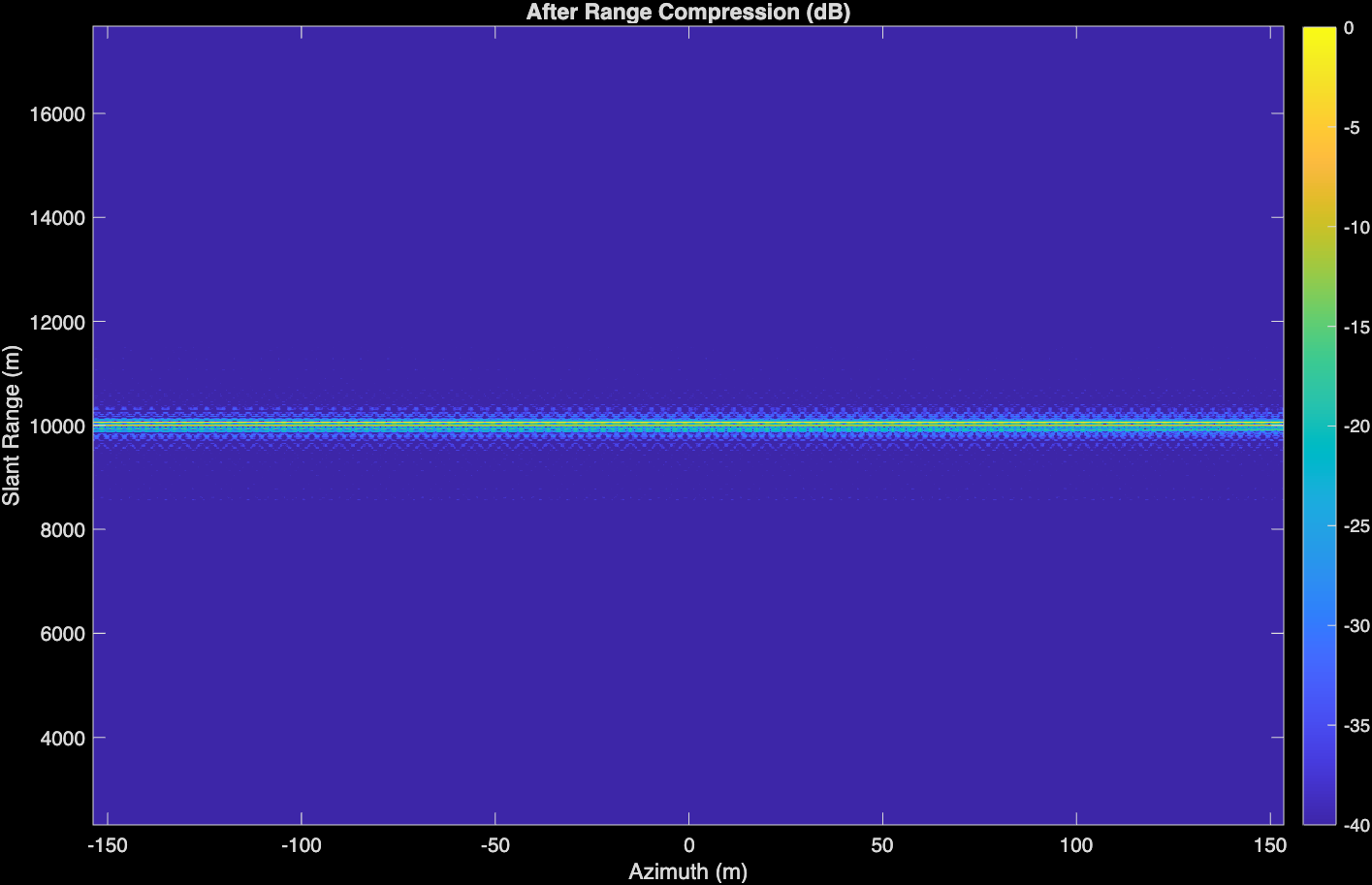Select the 'Slant Range (m)' y-axis label
The height and width of the screenshot is (885, 1372).
tap(12, 425)
